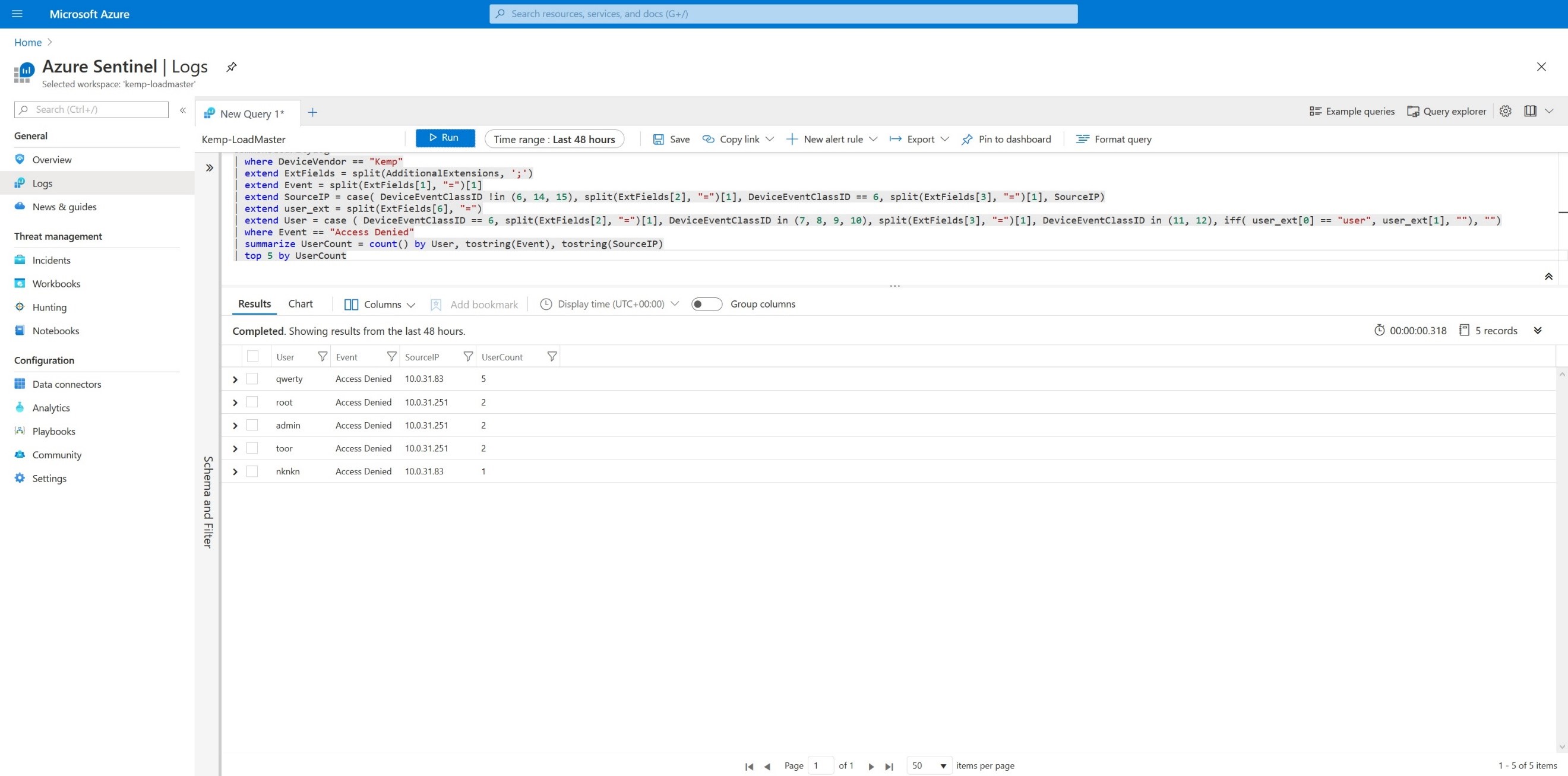Switch to the Chart tab
Image resolution: width=1568 pixels, height=776 pixels.
click(x=300, y=304)
